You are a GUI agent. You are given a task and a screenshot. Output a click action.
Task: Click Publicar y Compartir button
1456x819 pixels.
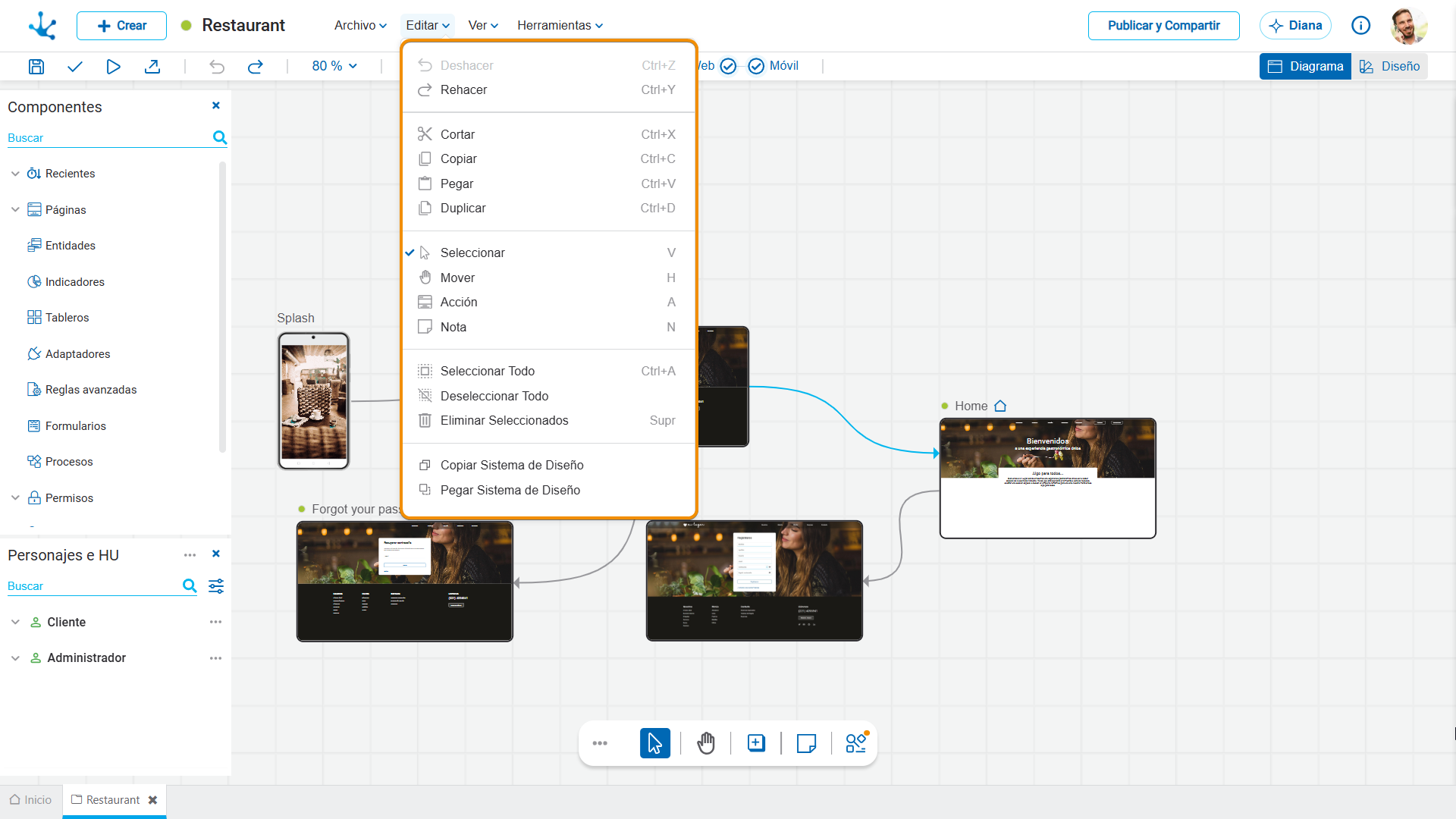(x=1163, y=26)
